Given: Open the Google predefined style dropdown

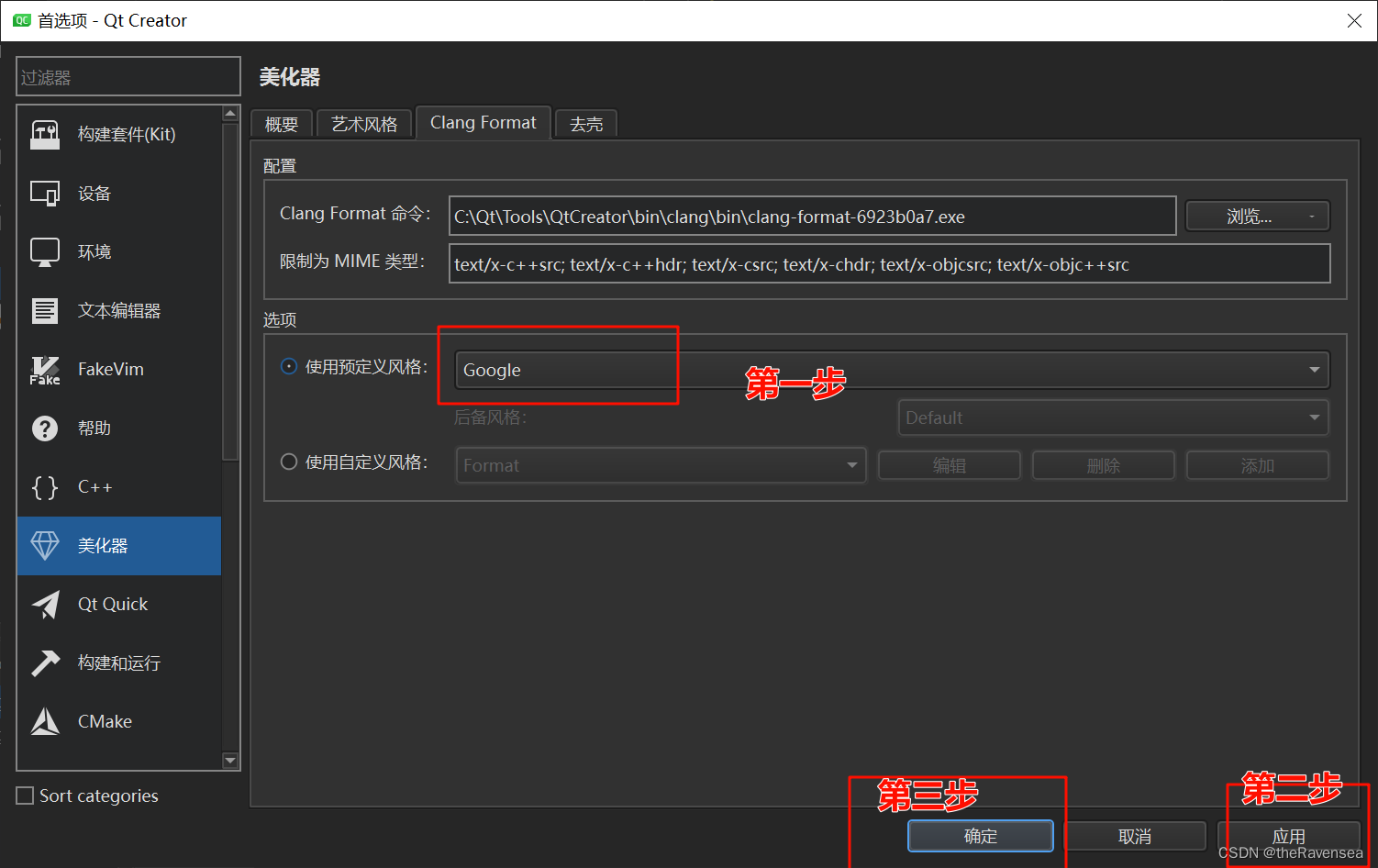Looking at the screenshot, I should tap(892, 370).
